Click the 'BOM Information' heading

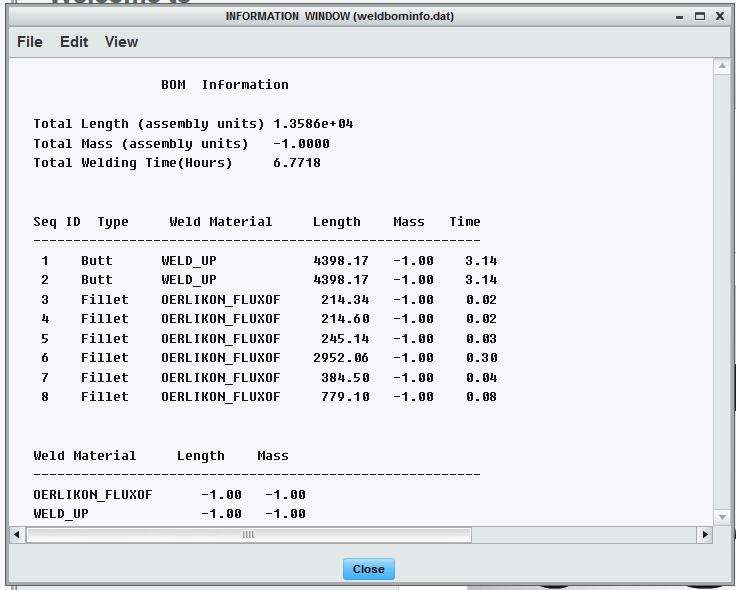[x=225, y=85]
